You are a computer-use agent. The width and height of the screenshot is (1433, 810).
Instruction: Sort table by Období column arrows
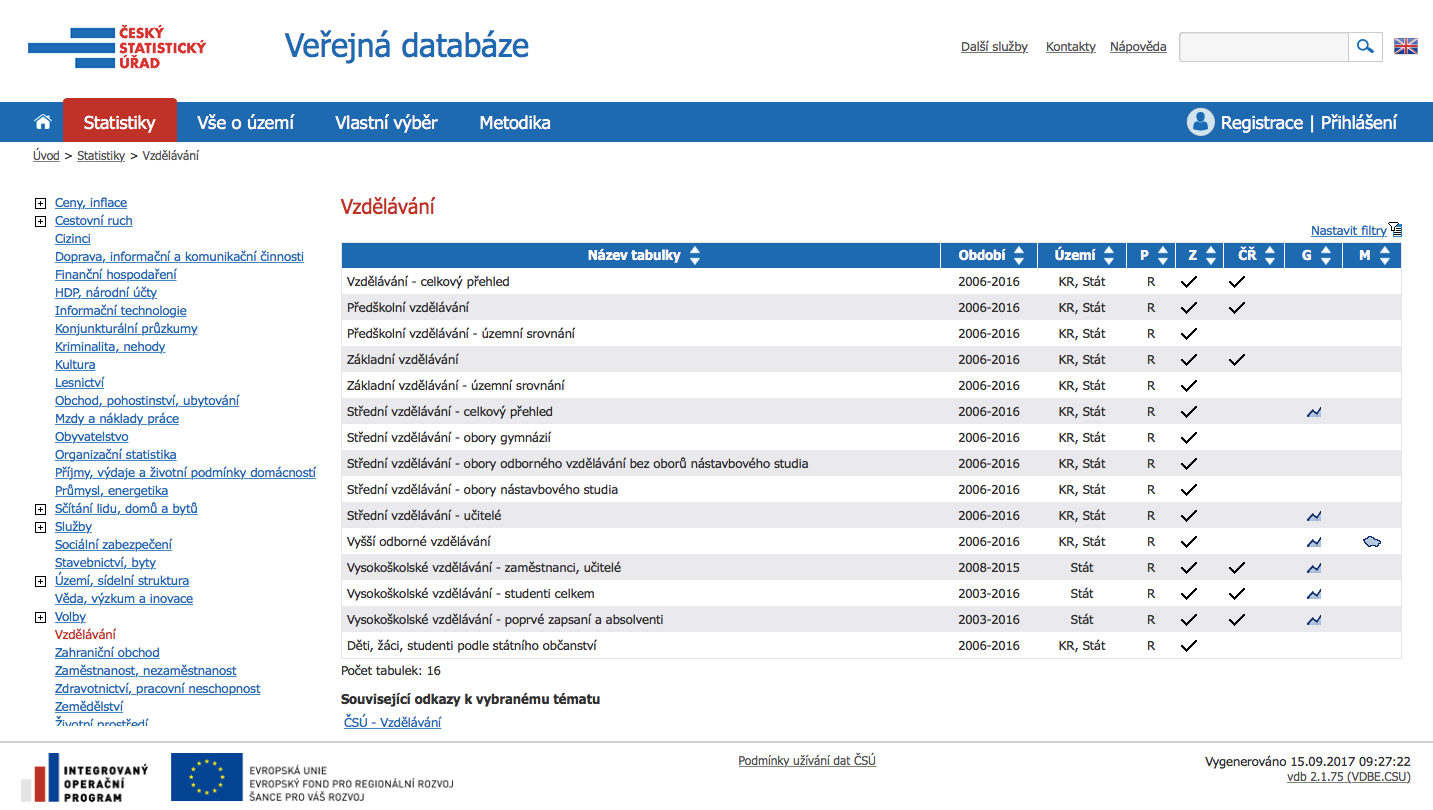[x=1019, y=256]
